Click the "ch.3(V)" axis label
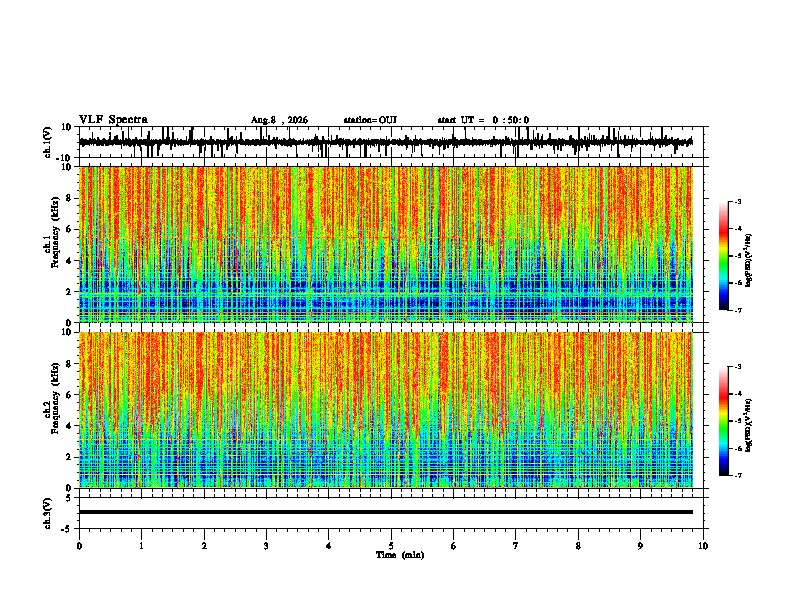Image resolution: width=792 pixels, height=612 pixels. [48, 513]
